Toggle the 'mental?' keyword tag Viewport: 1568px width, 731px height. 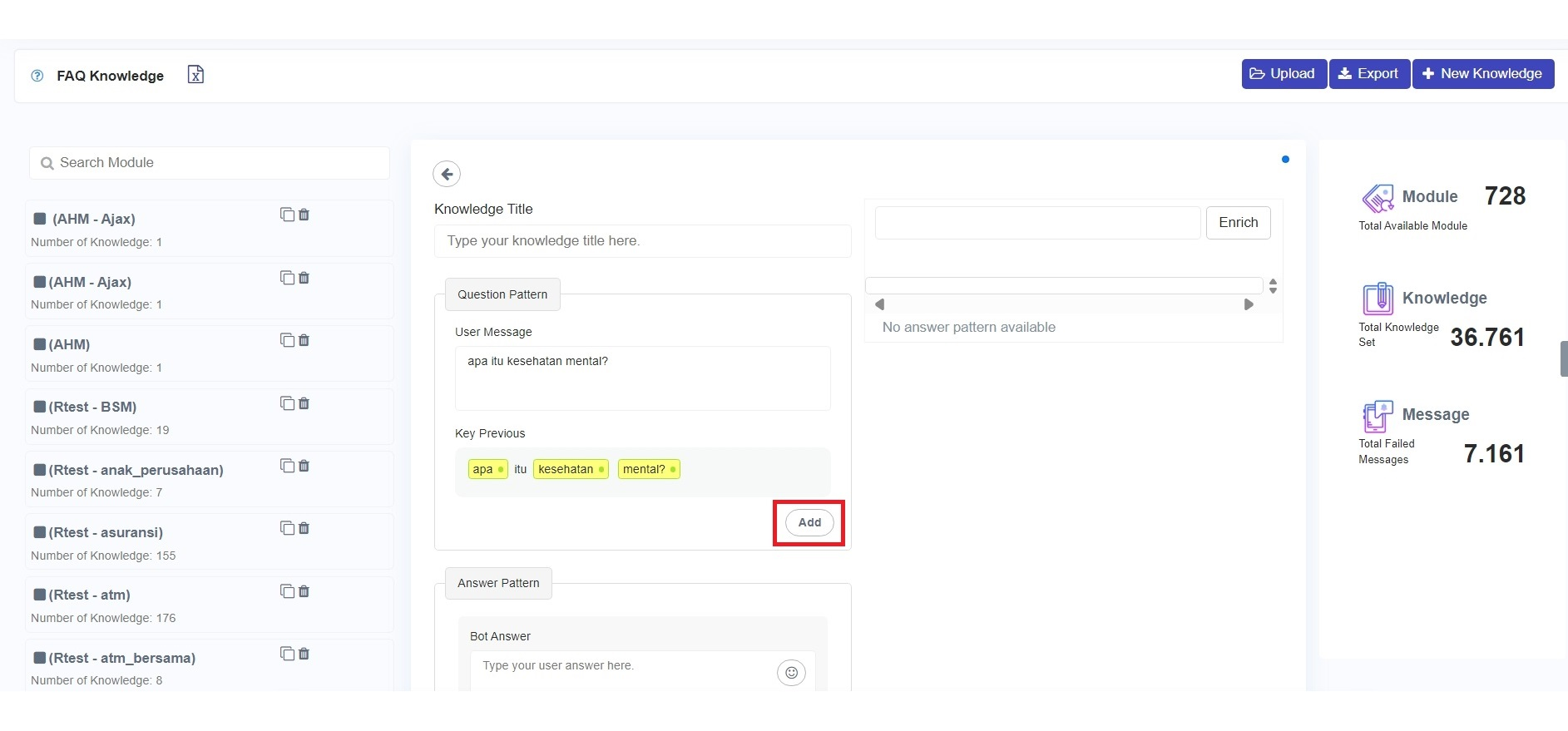tap(649, 469)
